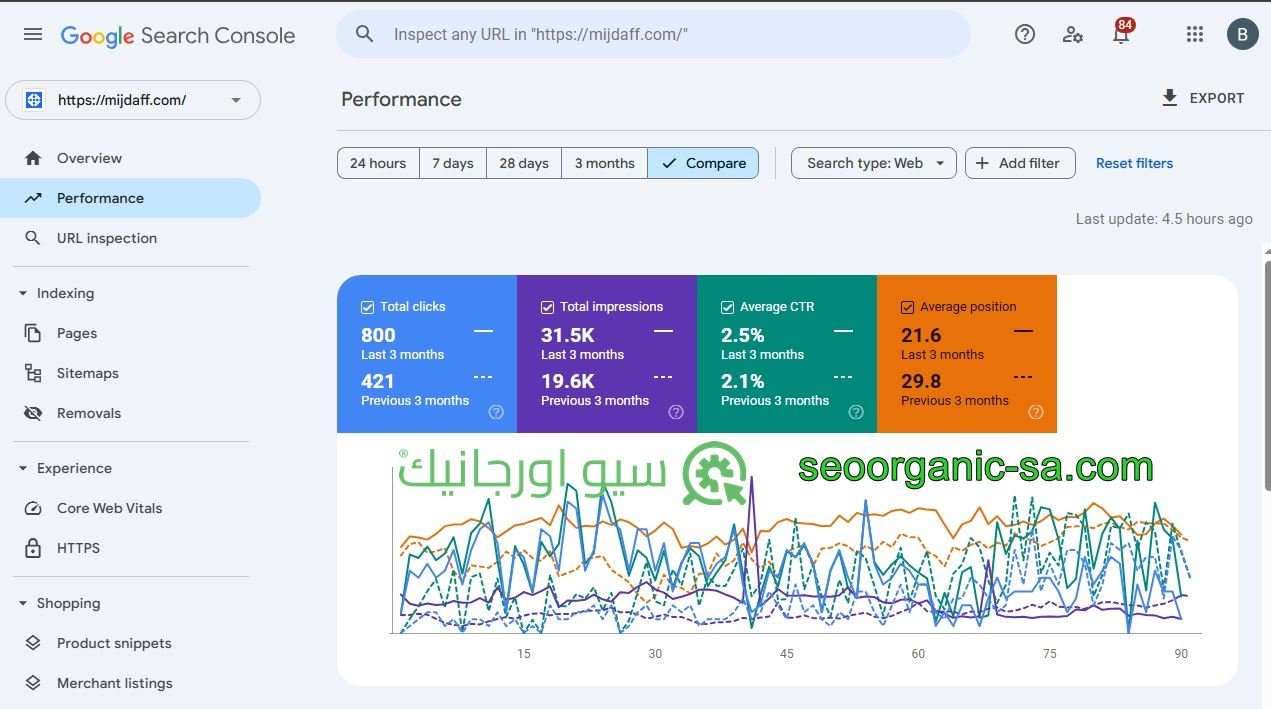Click the Reset filters link
Viewport: 1271px width, 709px height.
click(1134, 163)
